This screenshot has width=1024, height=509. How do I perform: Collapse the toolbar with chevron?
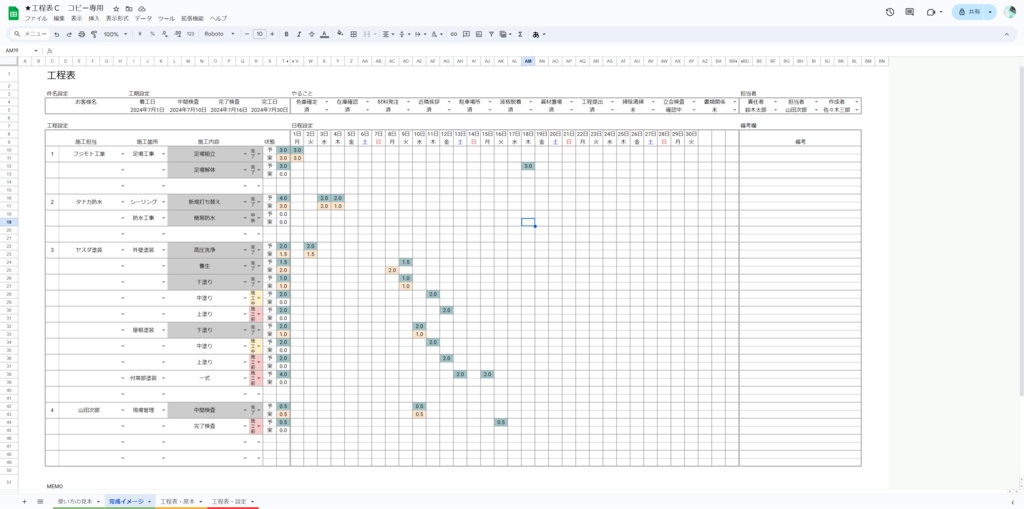click(x=1006, y=34)
